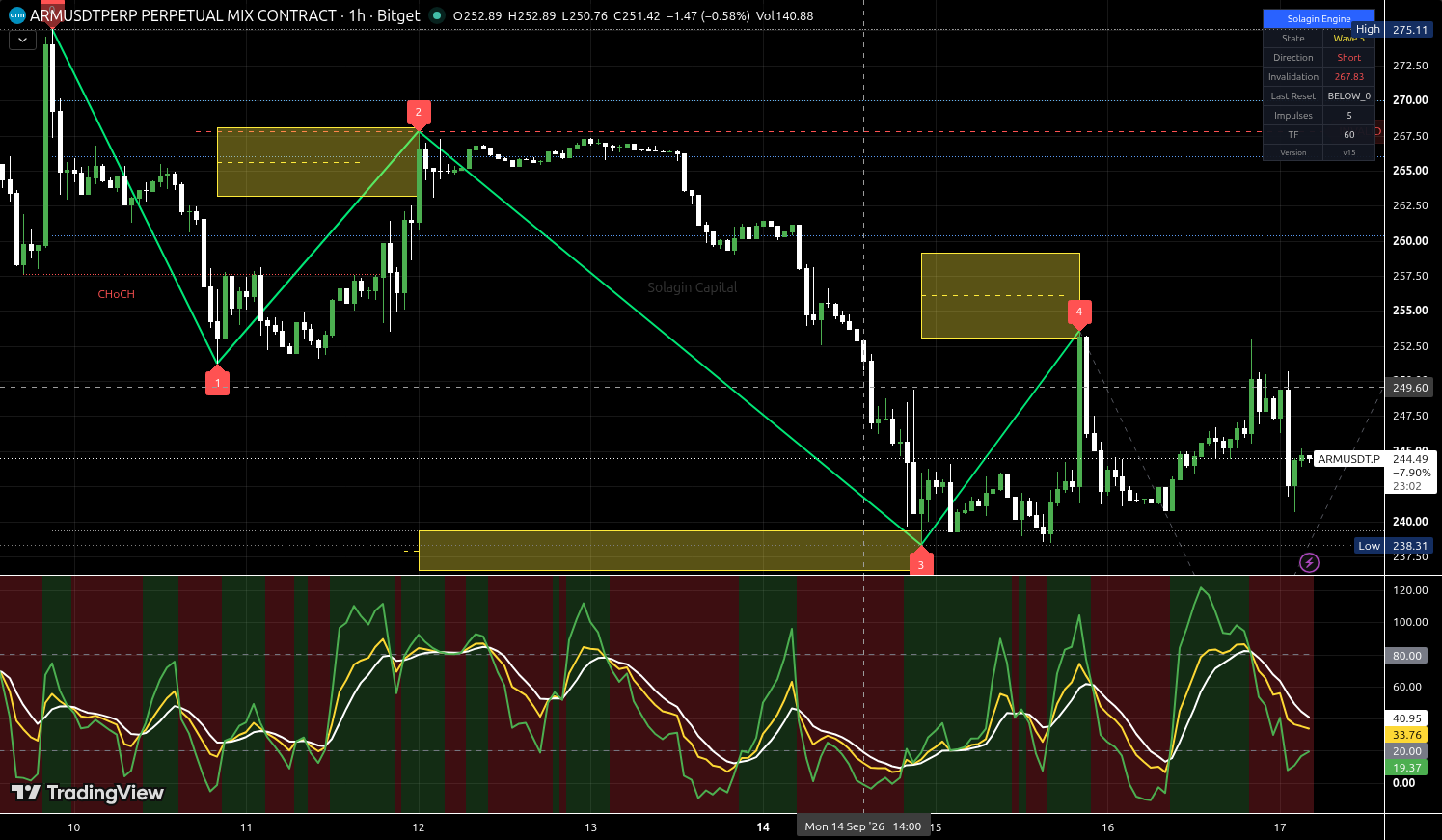
Task: Click the 249.60 price line label
Action: [1409, 388]
